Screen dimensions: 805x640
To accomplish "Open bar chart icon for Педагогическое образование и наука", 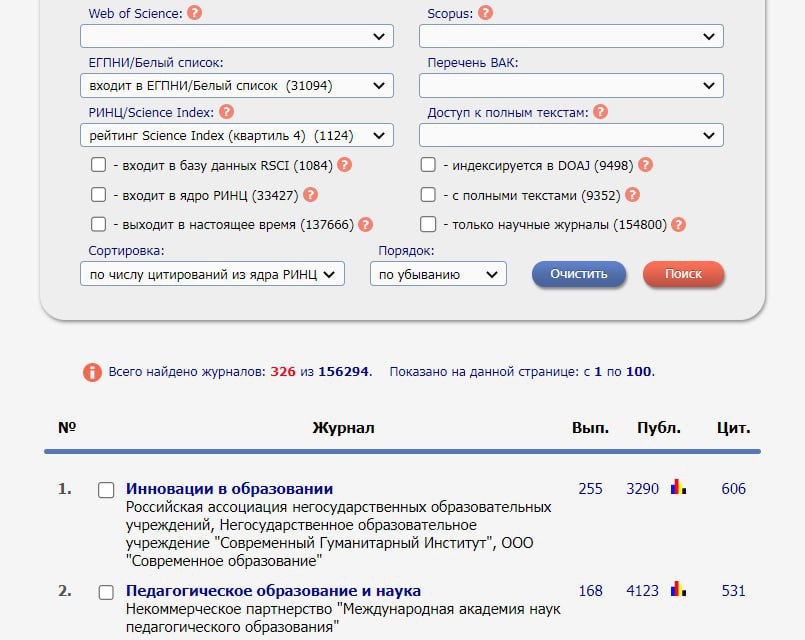I will tap(678, 590).
